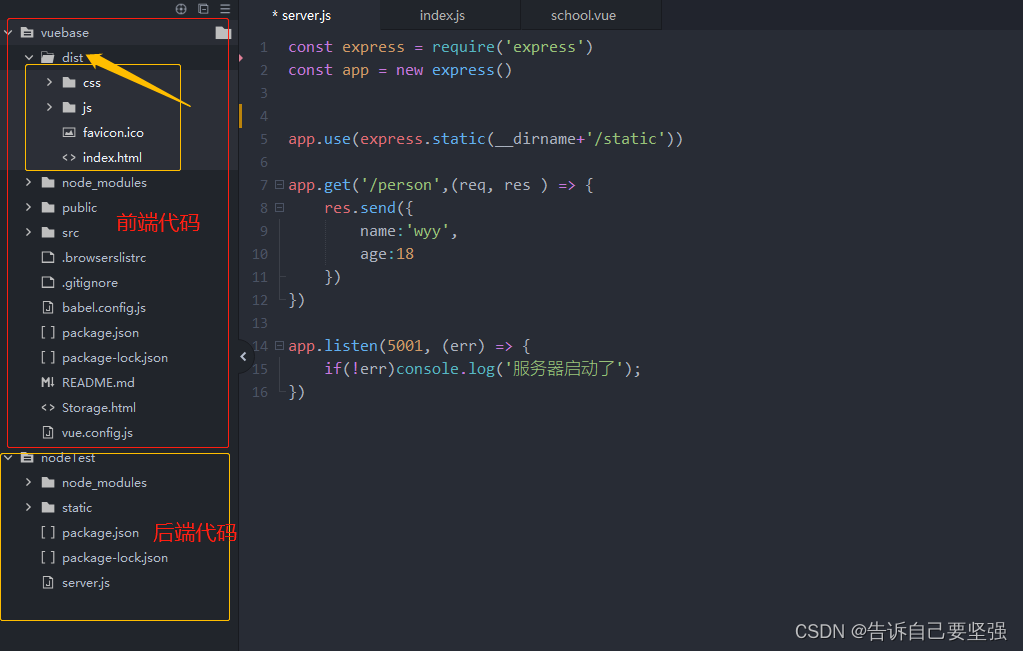
Task: Click the '/person' route string
Action: pos(401,185)
